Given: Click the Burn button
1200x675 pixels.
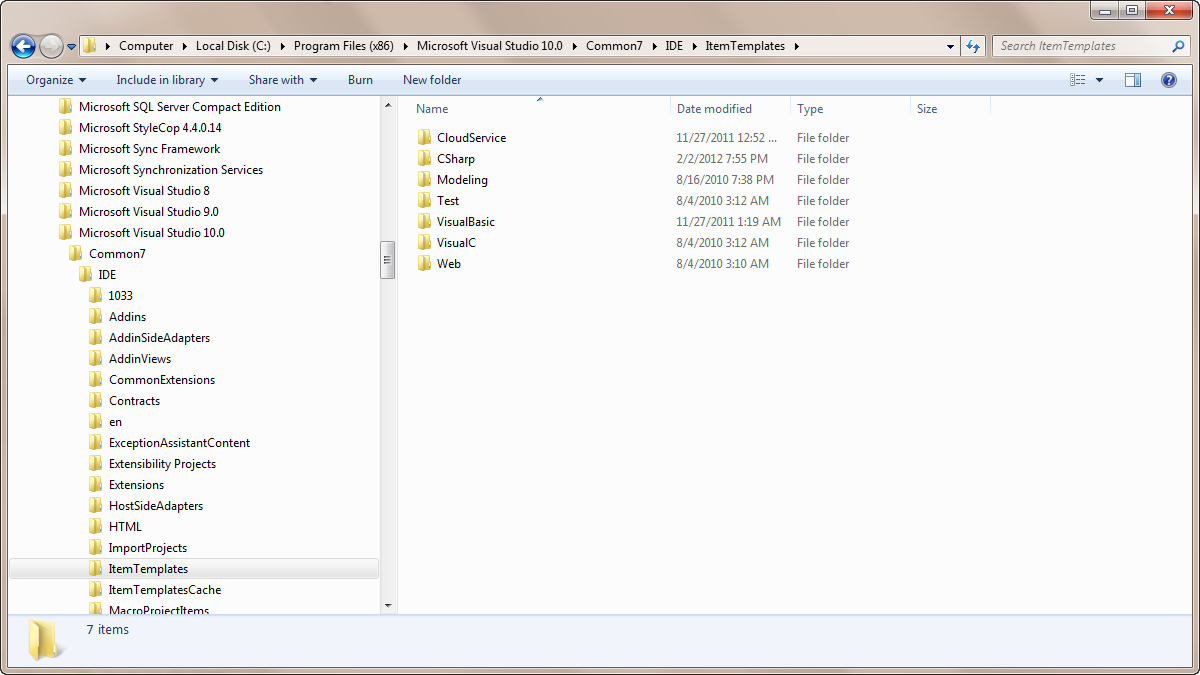Looking at the screenshot, I should pos(359,79).
